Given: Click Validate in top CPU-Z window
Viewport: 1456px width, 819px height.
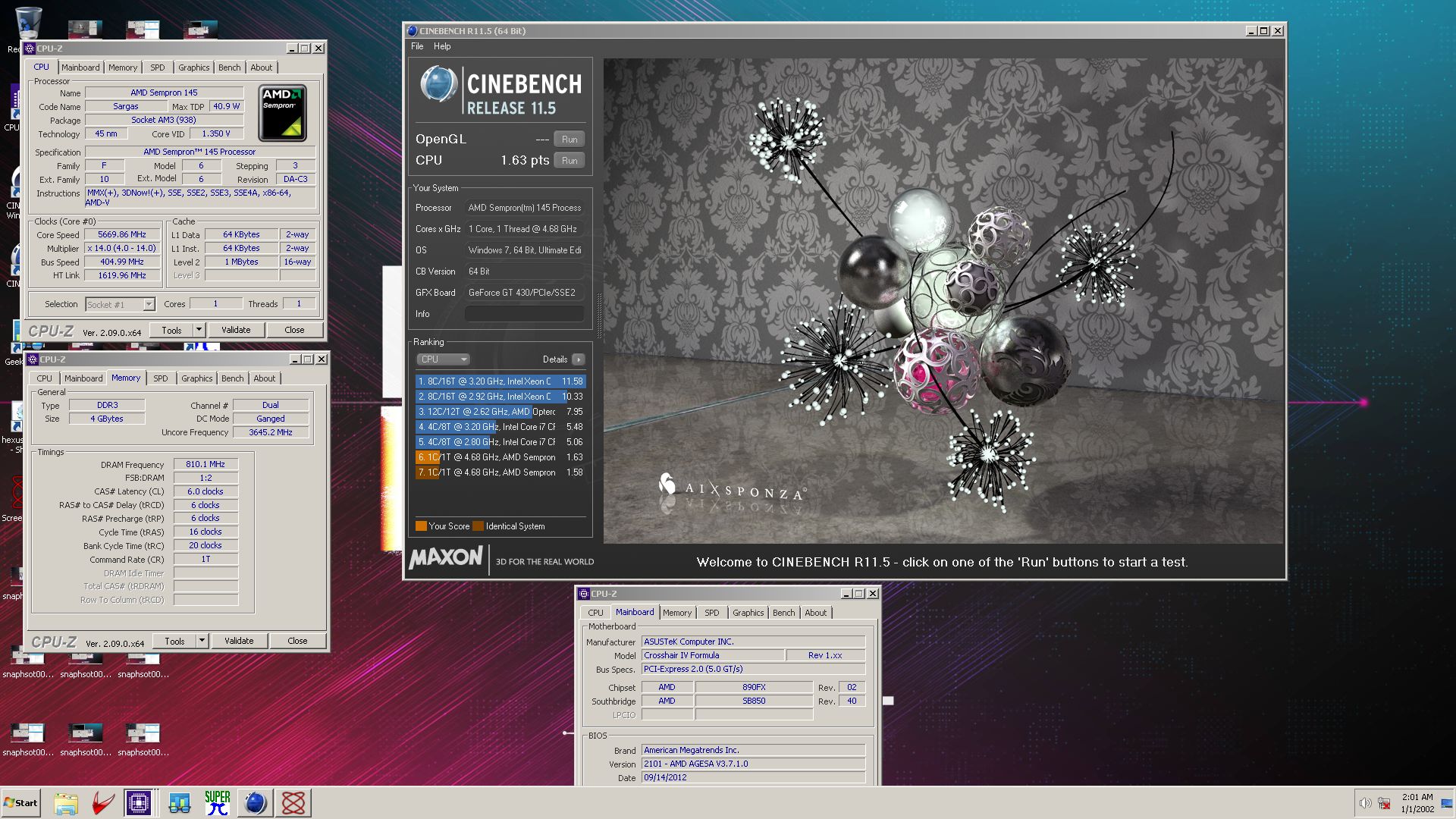Looking at the screenshot, I should [x=236, y=331].
